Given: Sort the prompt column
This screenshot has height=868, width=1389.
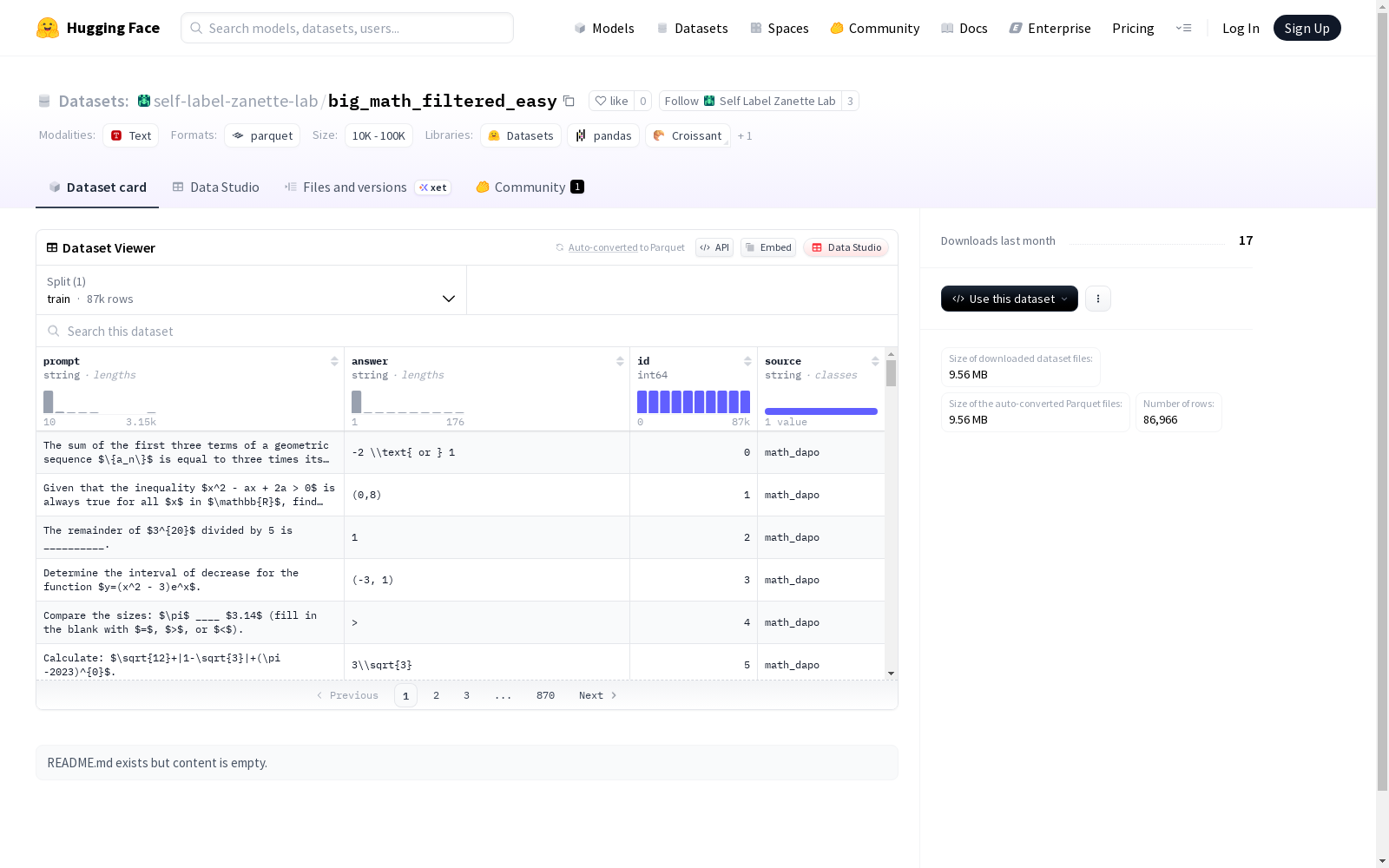Looking at the screenshot, I should (x=334, y=361).
